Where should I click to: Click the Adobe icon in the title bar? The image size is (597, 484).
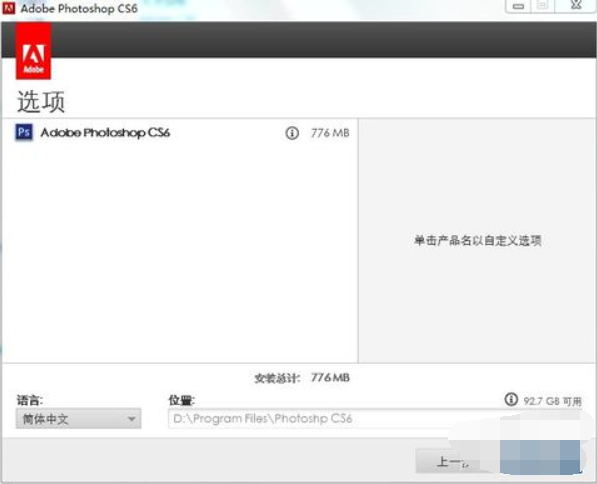(x=8, y=8)
